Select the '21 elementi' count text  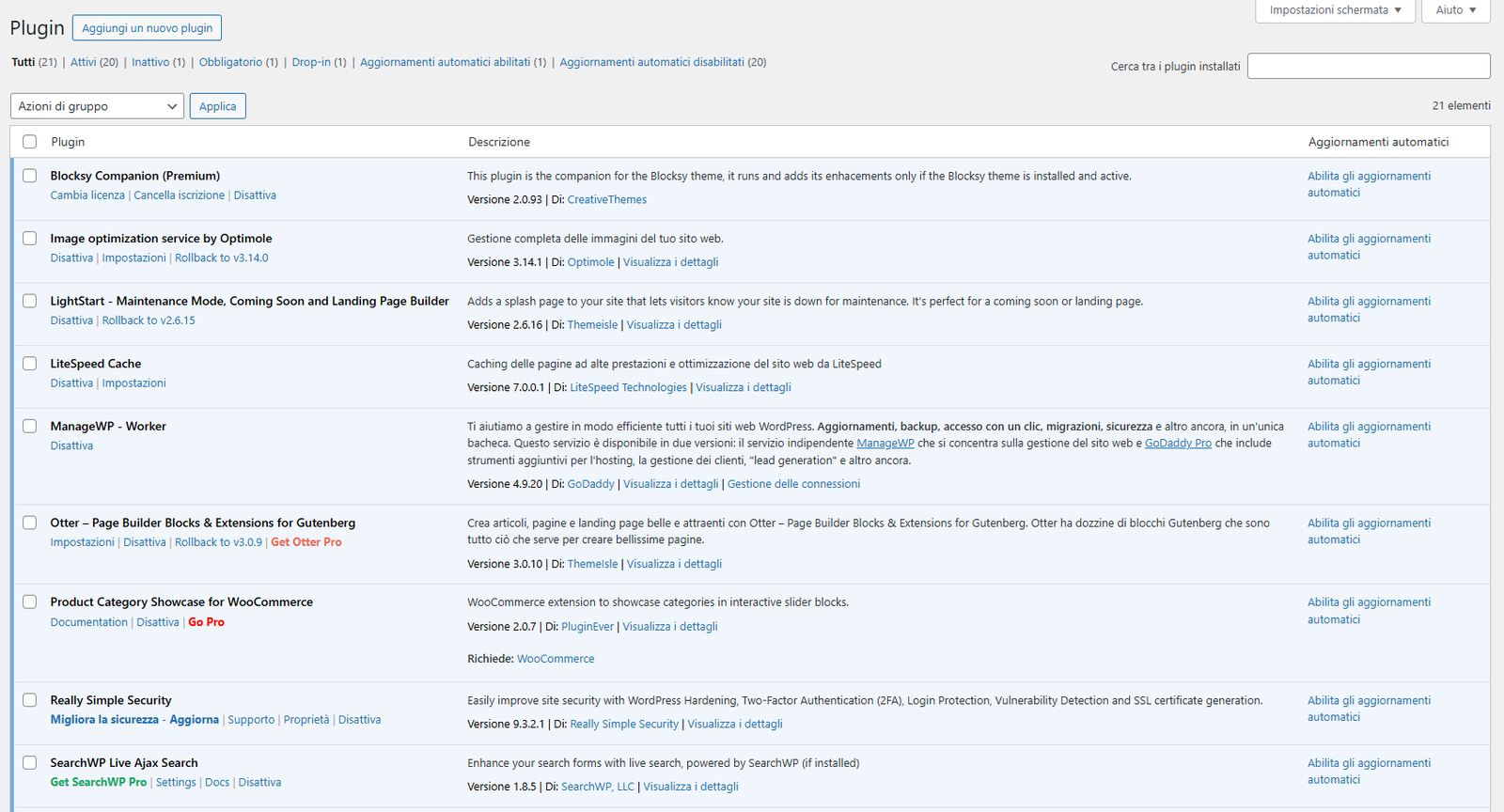click(x=1461, y=106)
